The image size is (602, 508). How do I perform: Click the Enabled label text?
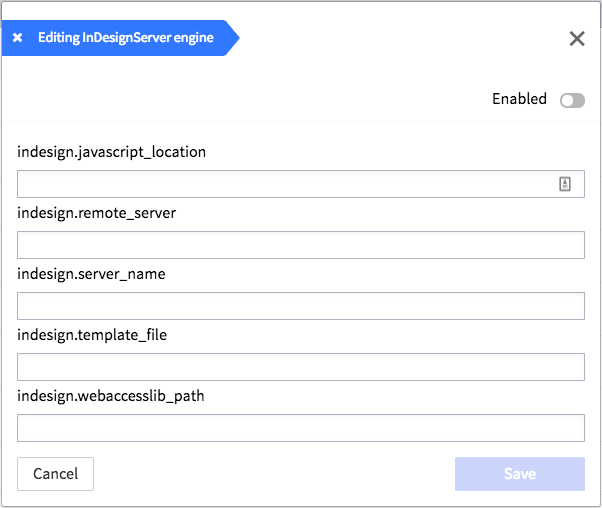pyautogui.click(x=519, y=99)
